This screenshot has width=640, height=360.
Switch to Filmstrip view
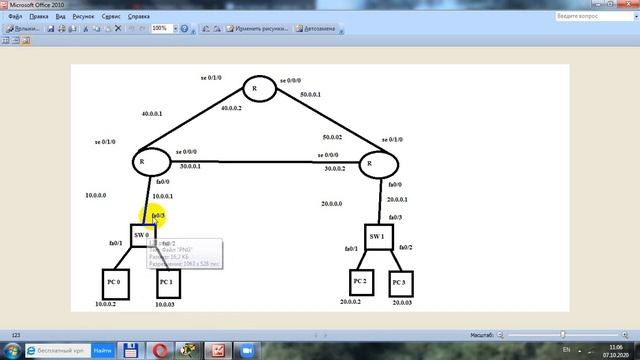click(16, 40)
